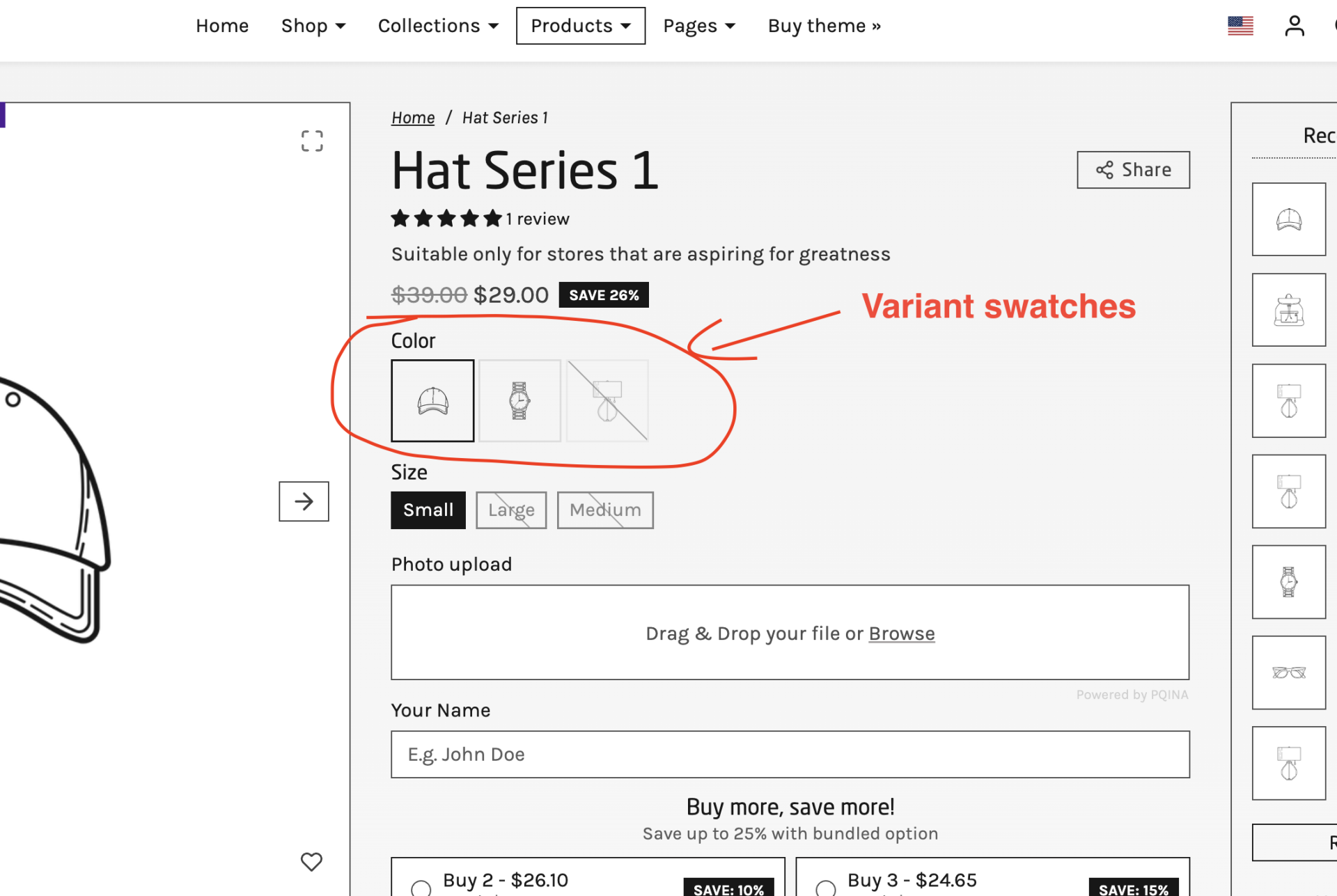Select the Small size option
Screen dimensions: 1337x896
coord(428,510)
